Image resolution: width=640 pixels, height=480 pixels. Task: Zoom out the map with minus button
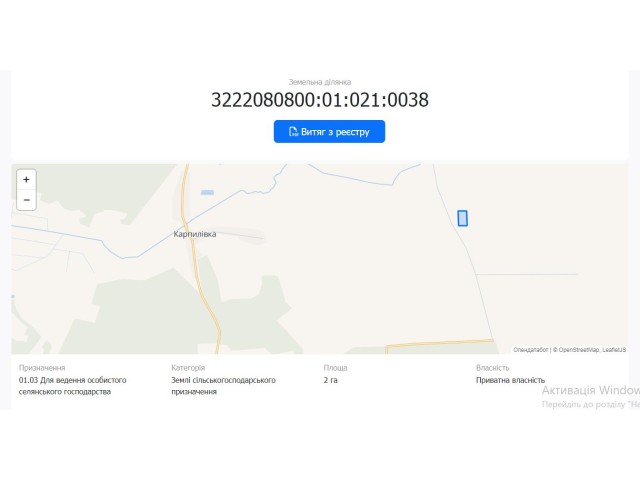pyautogui.click(x=27, y=200)
